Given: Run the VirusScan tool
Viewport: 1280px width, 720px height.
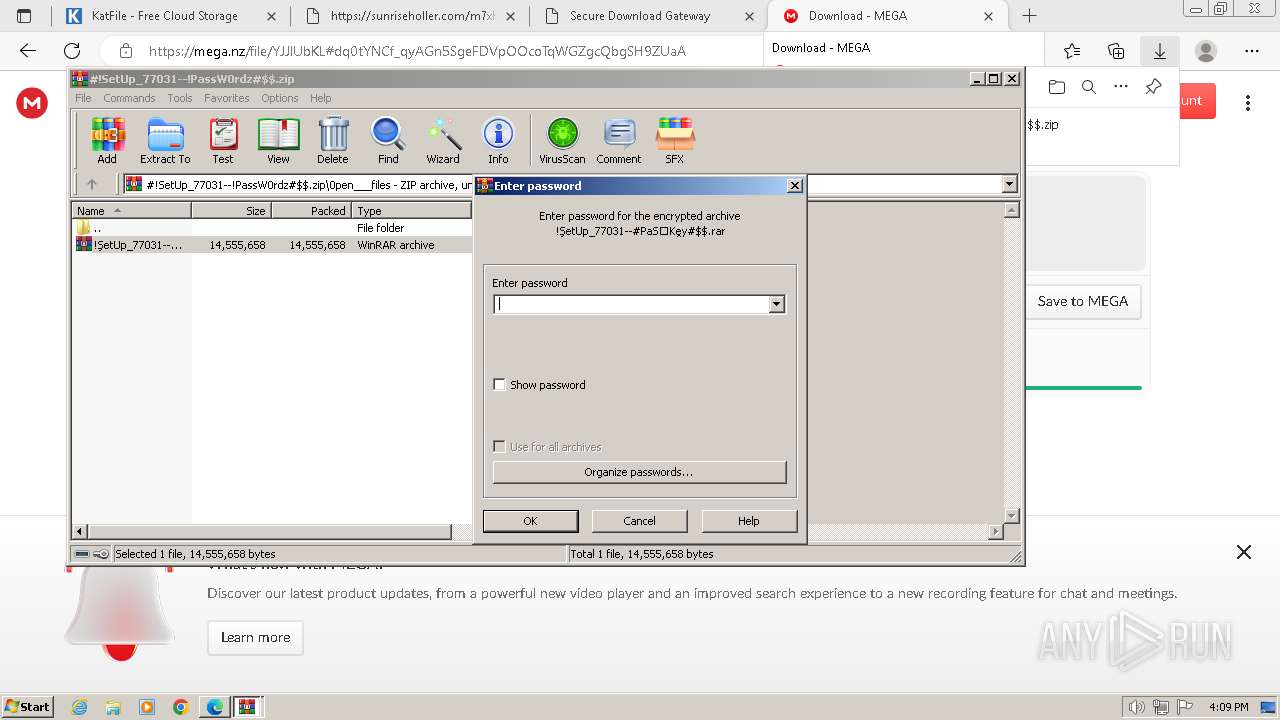Looking at the screenshot, I should (x=562, y=141).
